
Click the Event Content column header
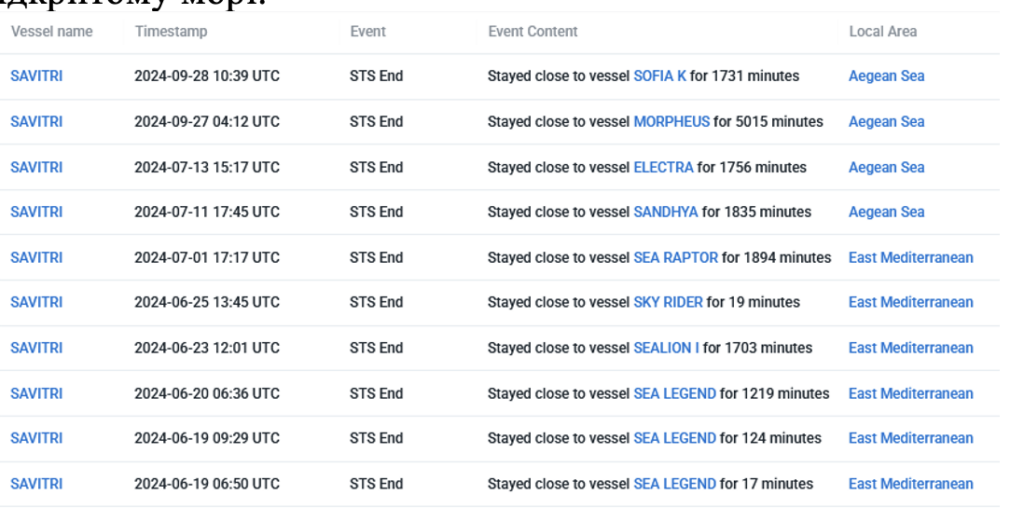pyautogui.click(x=532, y=32)
